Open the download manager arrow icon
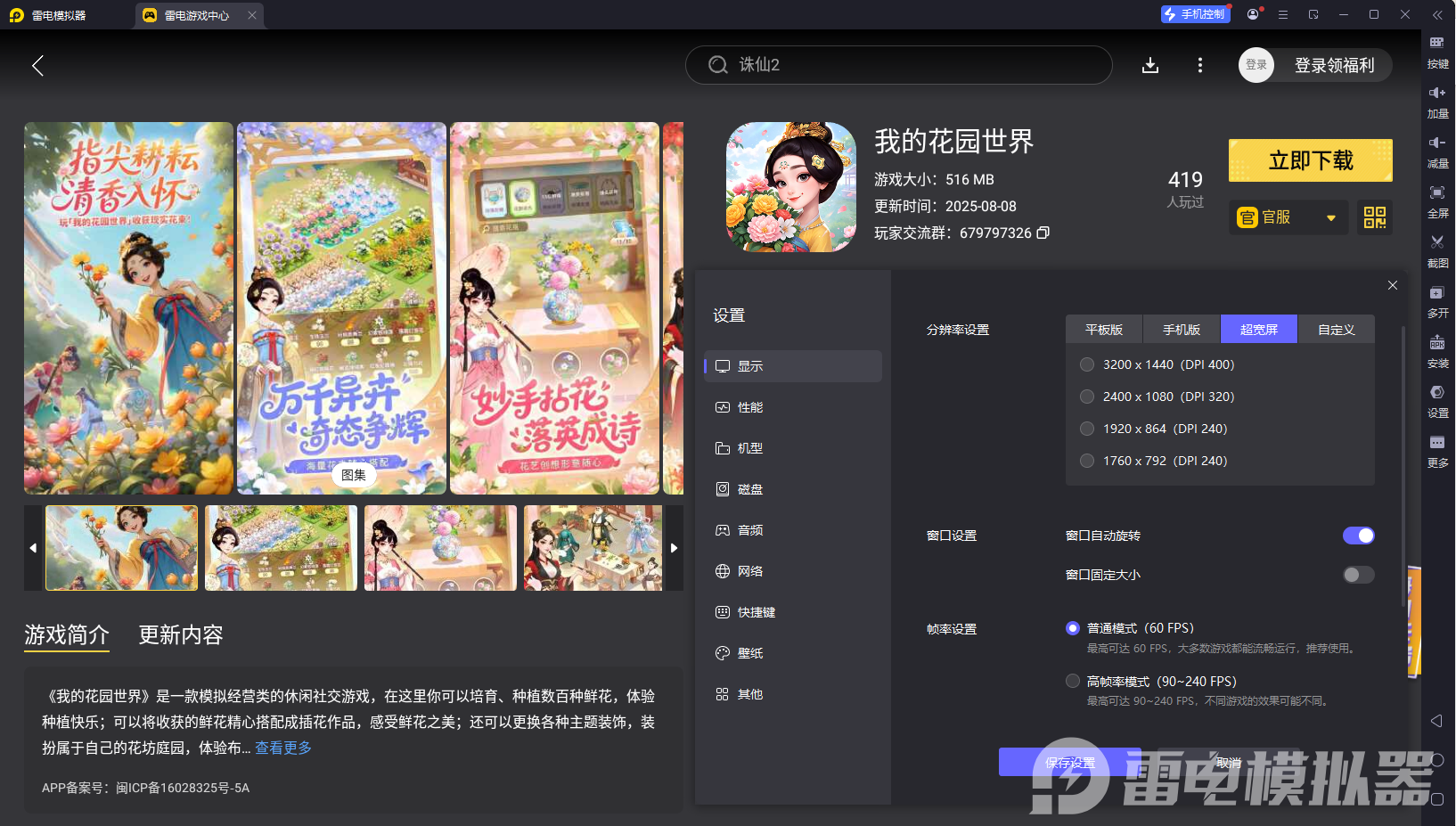This screenshot has height=826, width=1456. [1150, 65]
